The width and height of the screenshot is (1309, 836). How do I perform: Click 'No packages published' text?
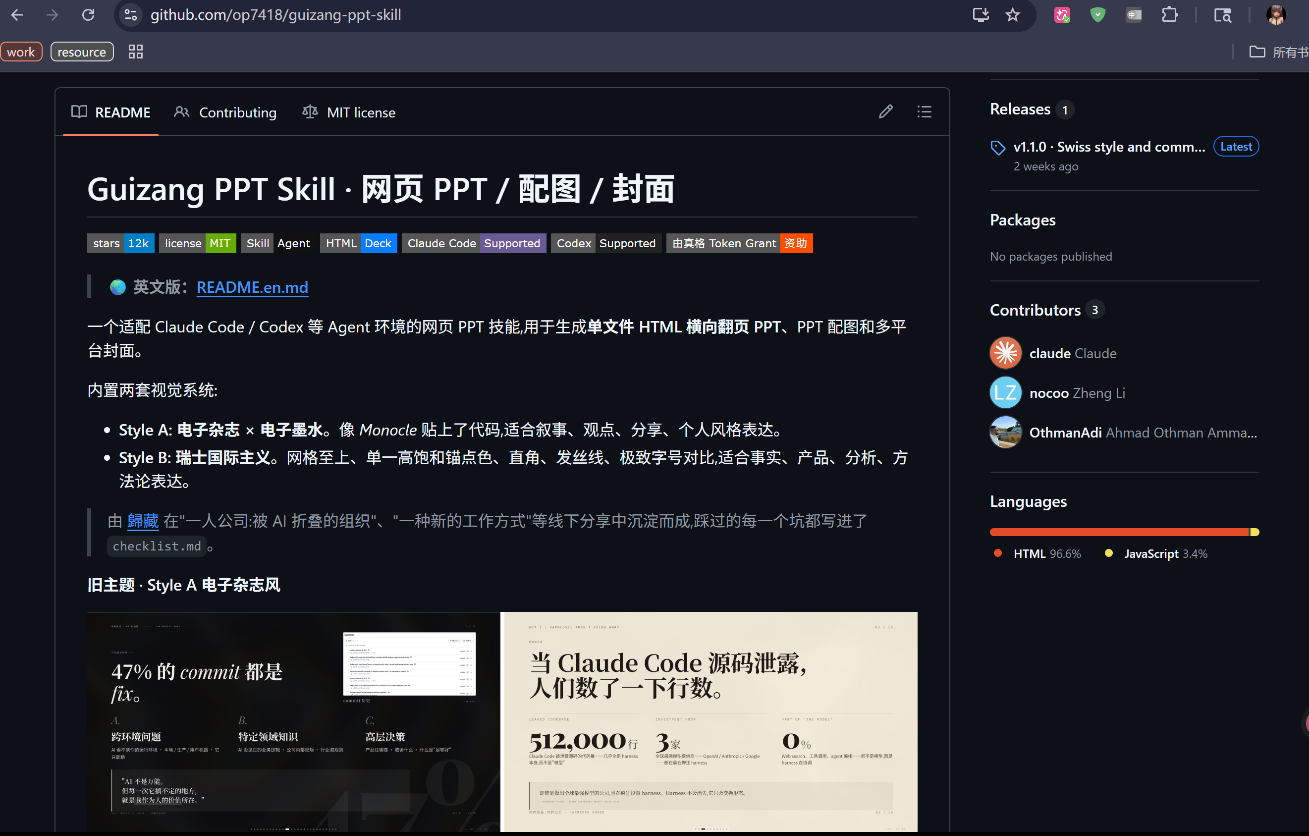pyautogui.click(x=1051, y=257)
